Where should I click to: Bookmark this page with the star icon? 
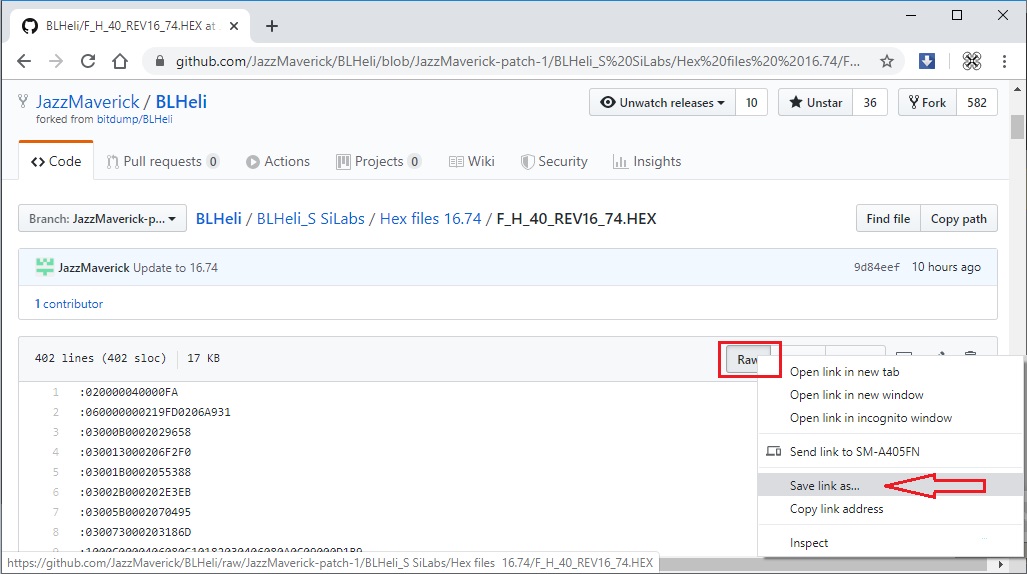click(887, 62)
